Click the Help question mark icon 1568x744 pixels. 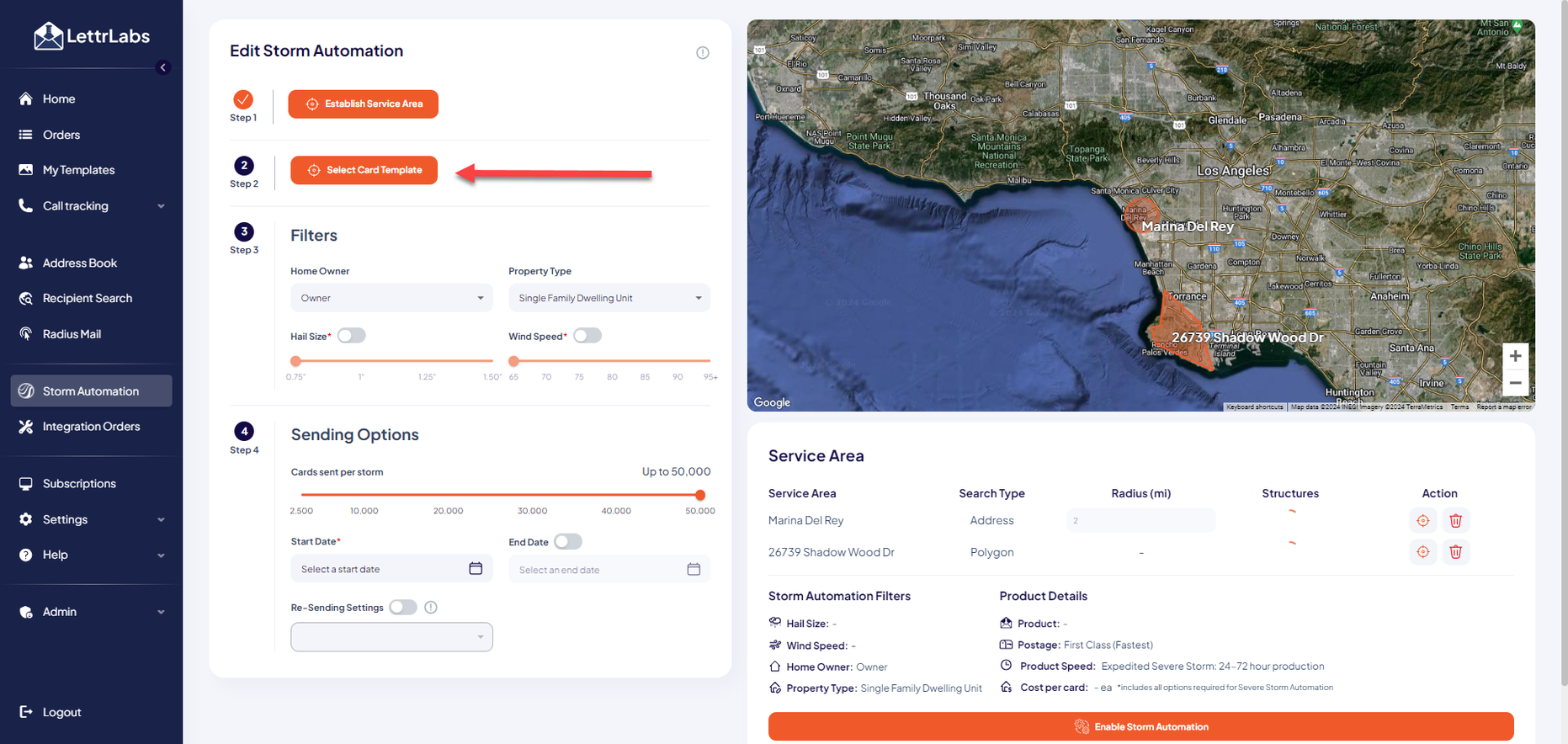pyautogui.click(x=26, y=555)
